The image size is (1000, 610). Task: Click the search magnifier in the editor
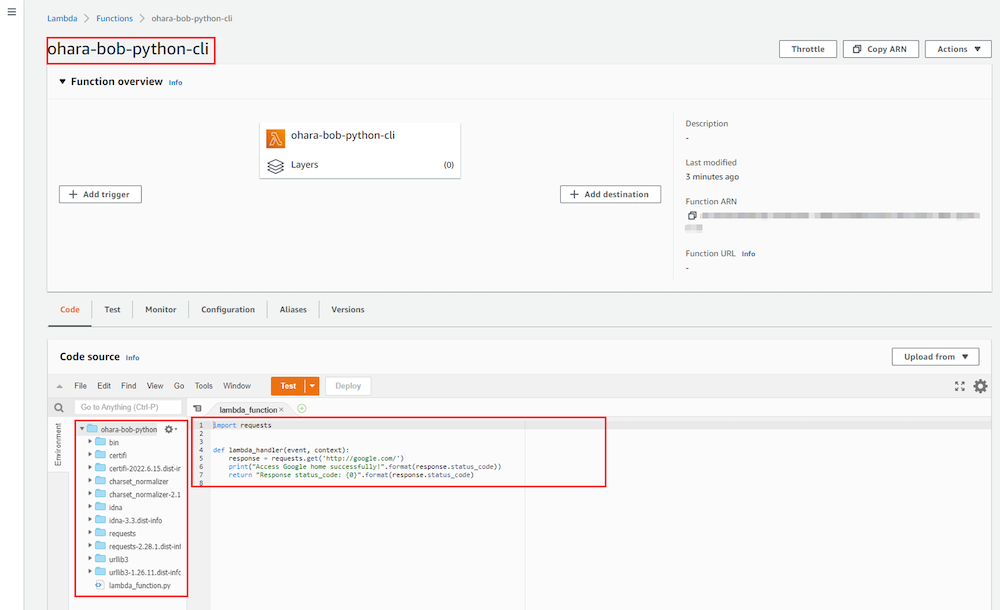(x=59, y=408)
